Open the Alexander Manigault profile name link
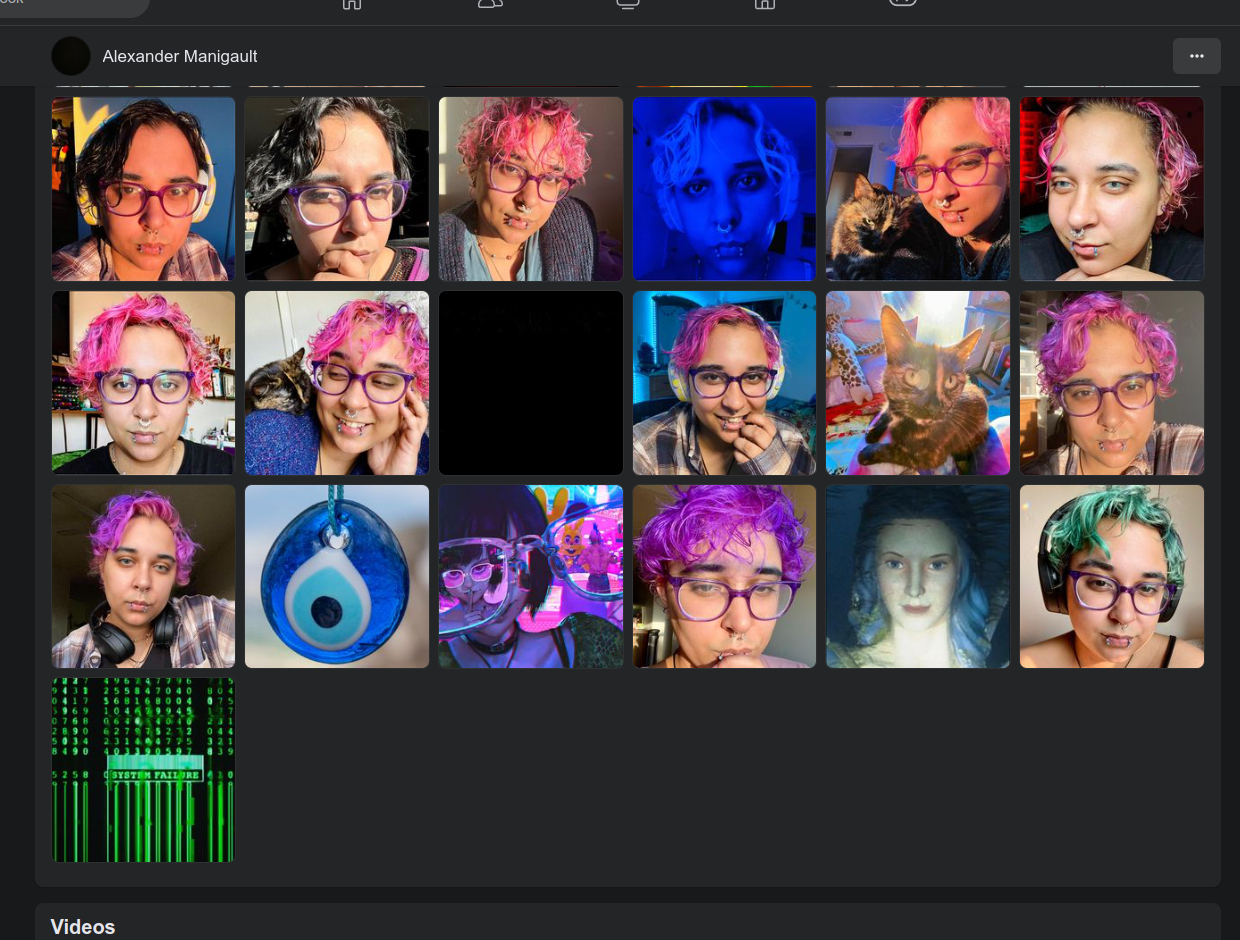This screenshot has height=940, width=1240. coord(180,57)
